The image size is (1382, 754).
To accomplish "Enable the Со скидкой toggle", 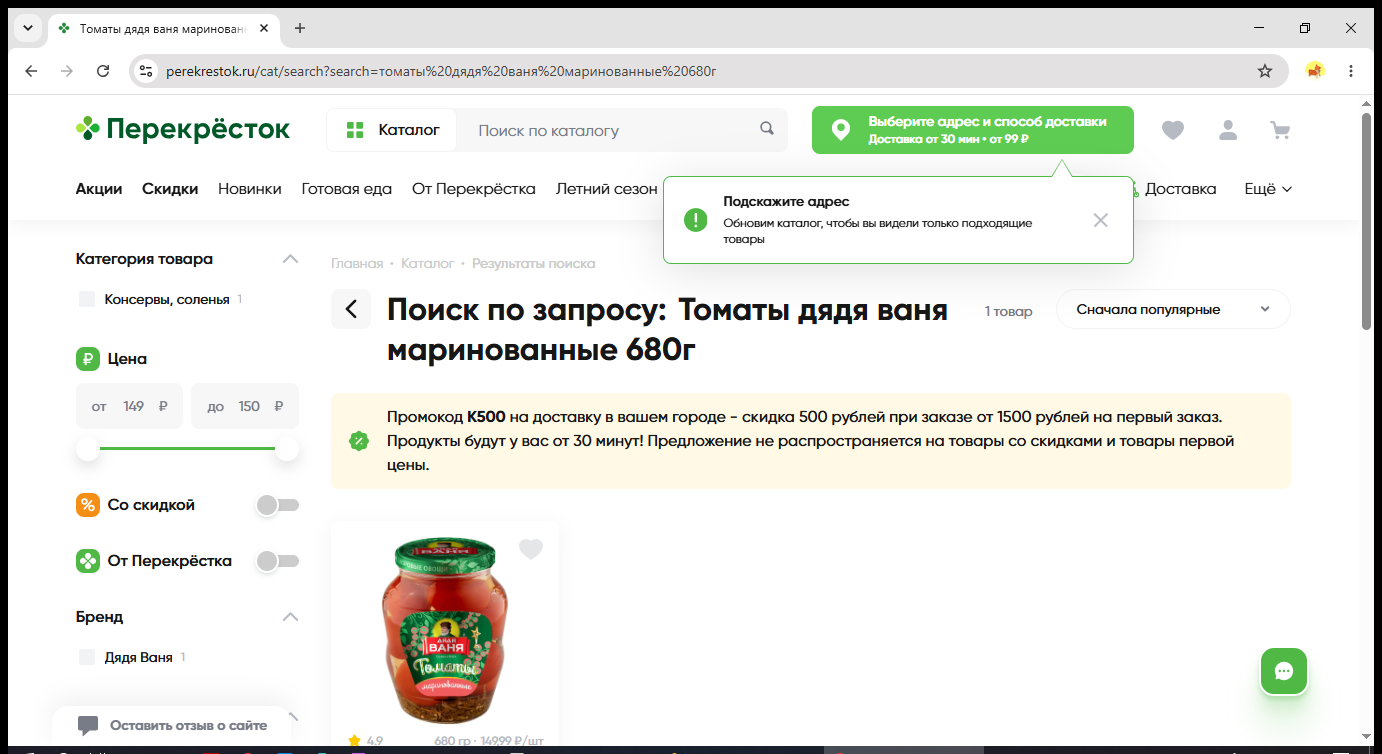I will click(x=277, y=505).
